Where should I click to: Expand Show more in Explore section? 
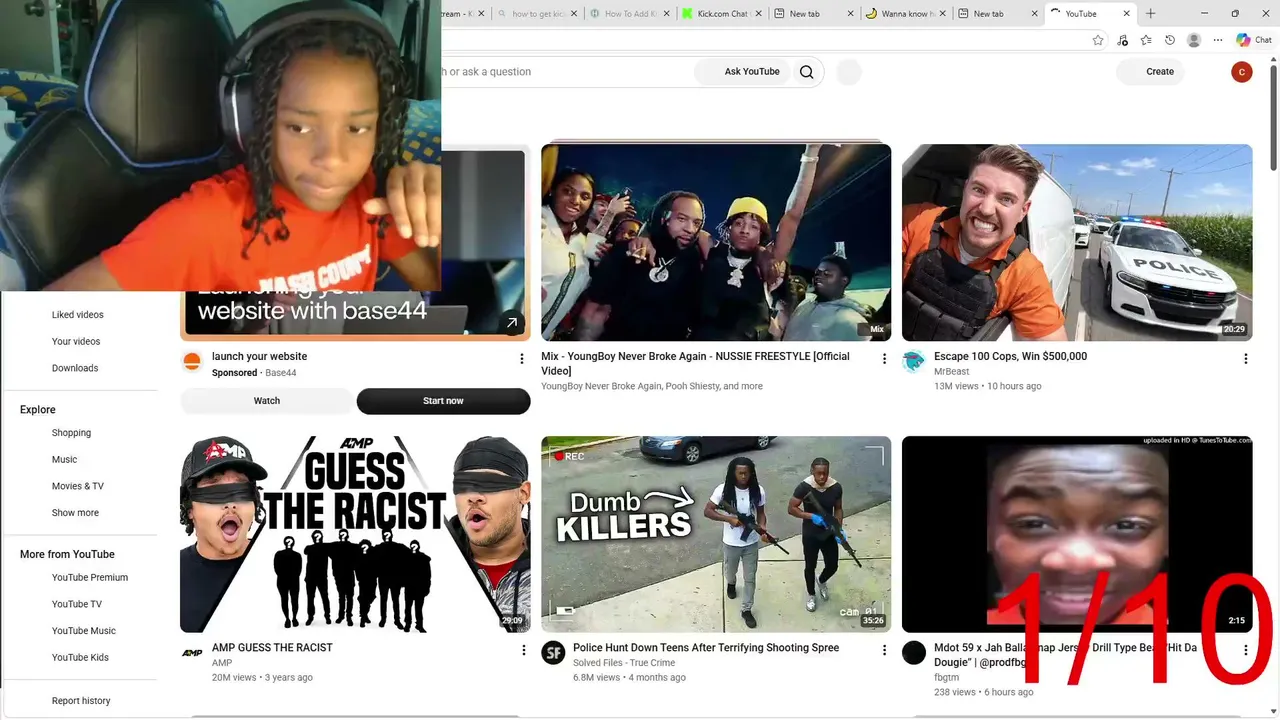tap(75, 513)
